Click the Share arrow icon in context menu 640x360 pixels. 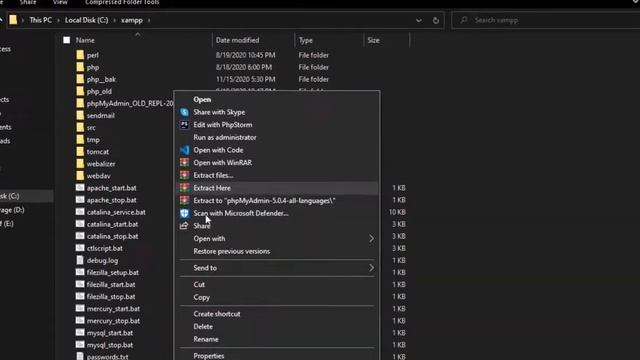[x=184, y=226]
